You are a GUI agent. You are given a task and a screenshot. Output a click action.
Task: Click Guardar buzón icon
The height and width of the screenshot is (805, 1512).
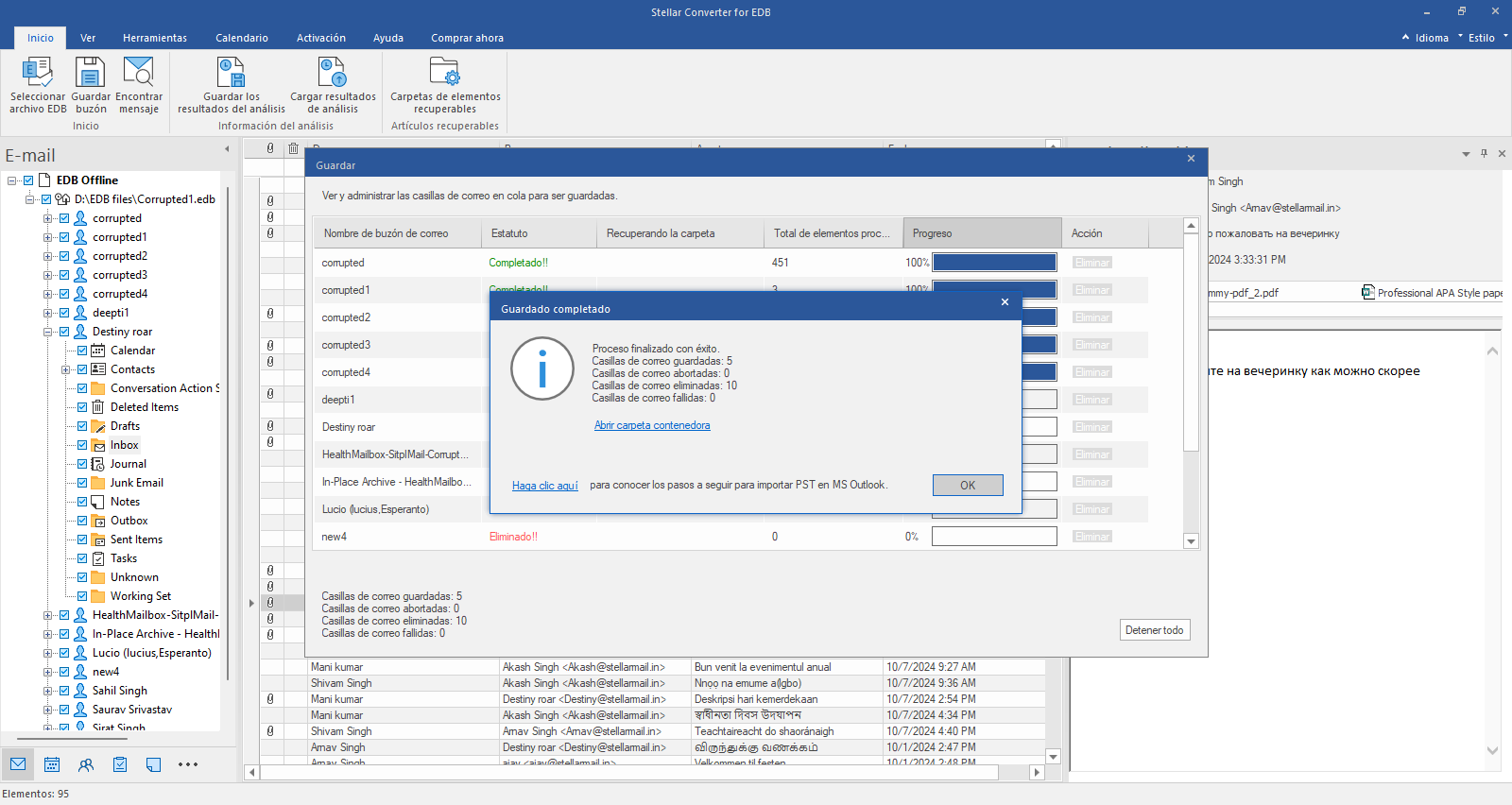click(x=91, y=73)
